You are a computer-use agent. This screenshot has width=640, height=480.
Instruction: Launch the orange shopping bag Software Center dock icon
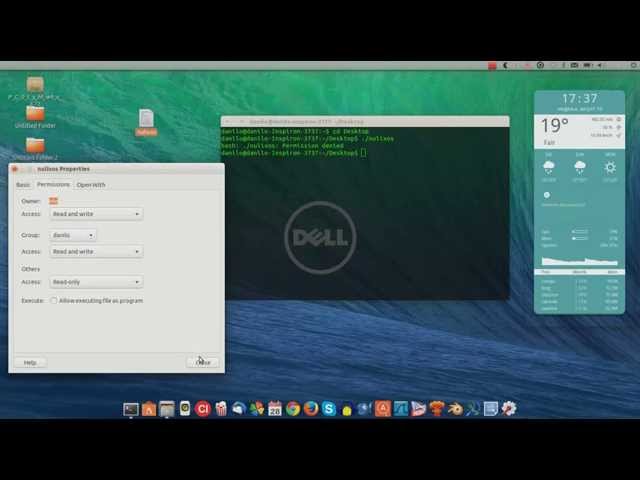[x=149, y=409]
